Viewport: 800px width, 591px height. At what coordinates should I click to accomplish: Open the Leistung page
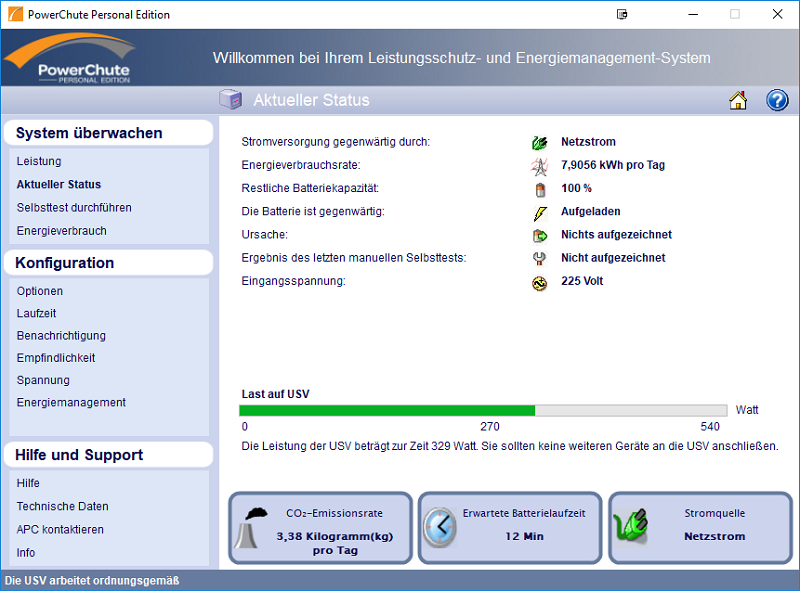click(39, 161)
